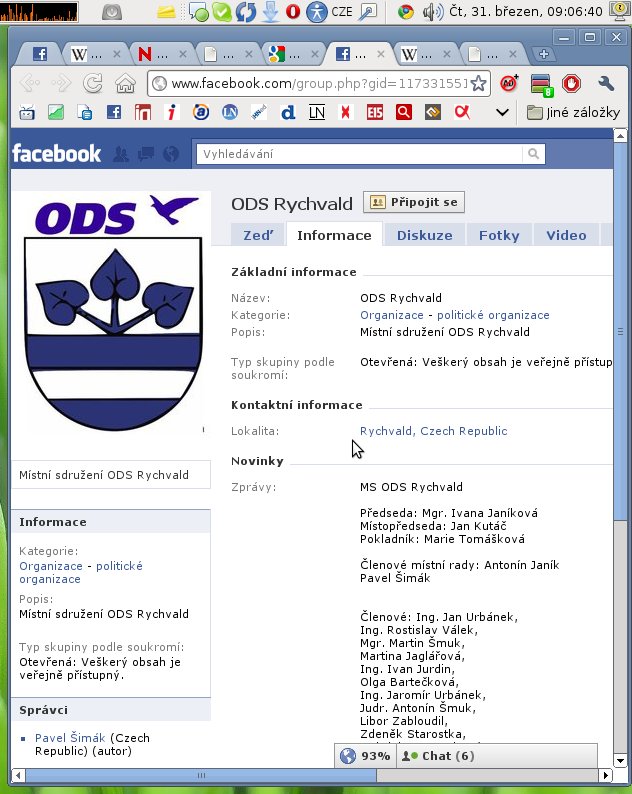Screen dimensions: 632x794
Task: Open the wrench settings menu in Chrome
Action: coord(605,84)
